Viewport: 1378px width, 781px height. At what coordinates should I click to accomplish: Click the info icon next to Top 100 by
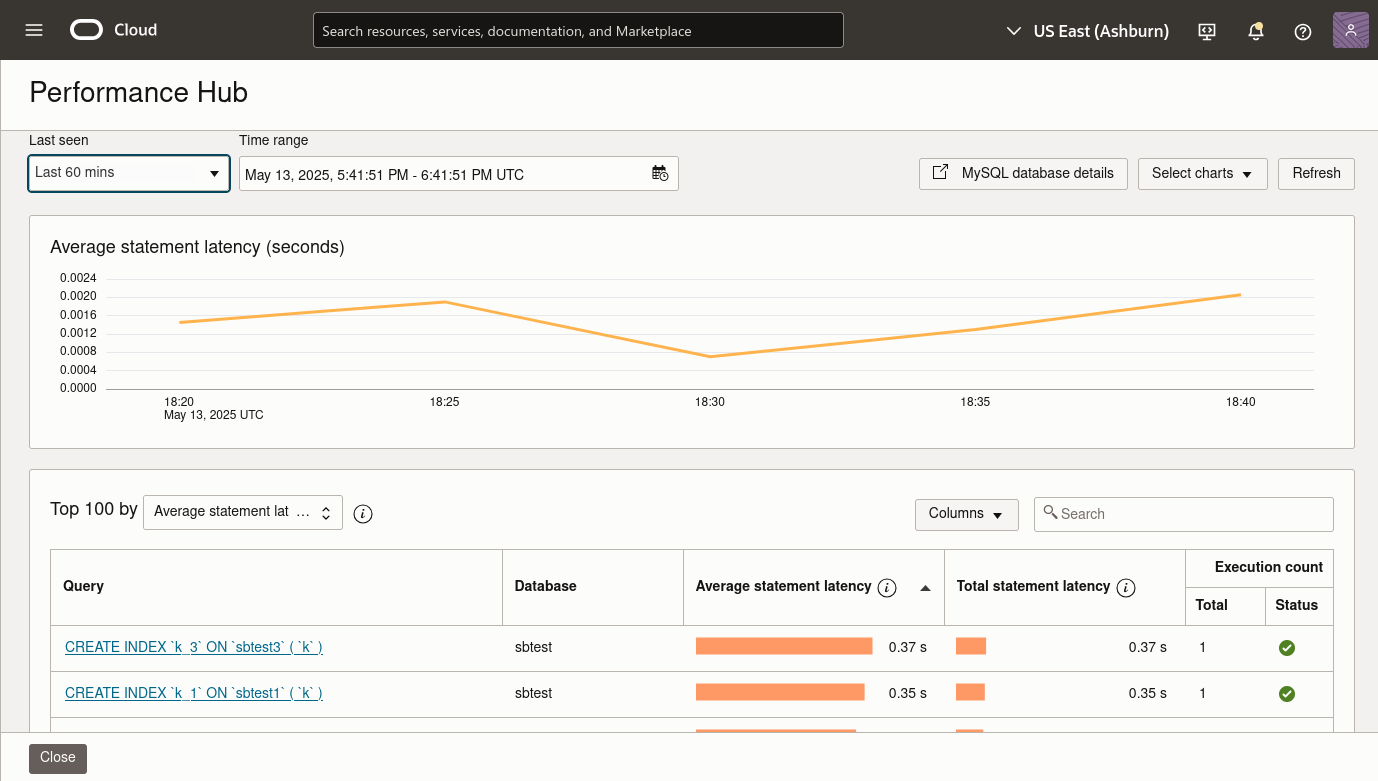(362, 513)
